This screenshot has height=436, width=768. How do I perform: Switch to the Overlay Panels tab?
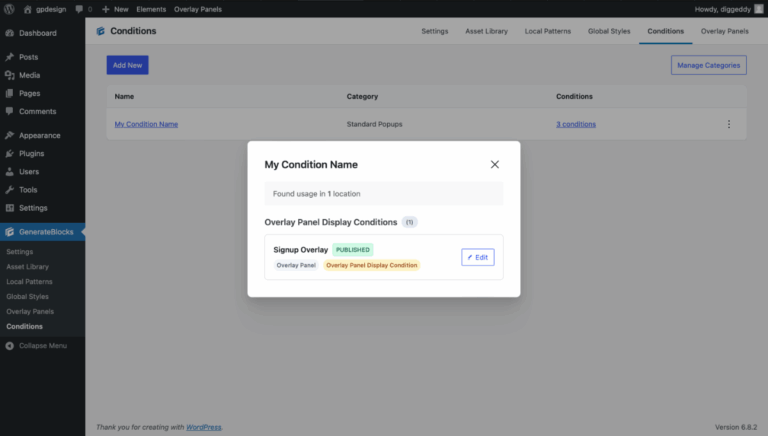(x=724, y=31)
